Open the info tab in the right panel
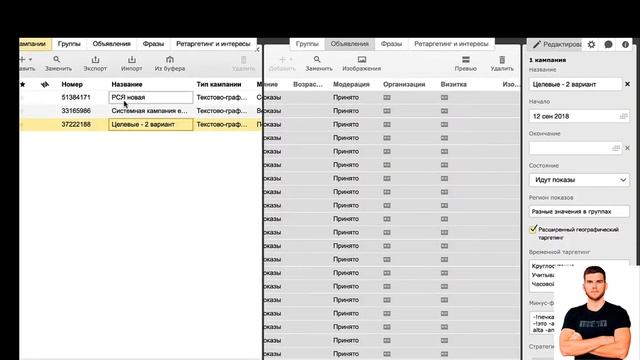This screenshot has width=640, height=360. pyautogui.click(x=625, y=44)
